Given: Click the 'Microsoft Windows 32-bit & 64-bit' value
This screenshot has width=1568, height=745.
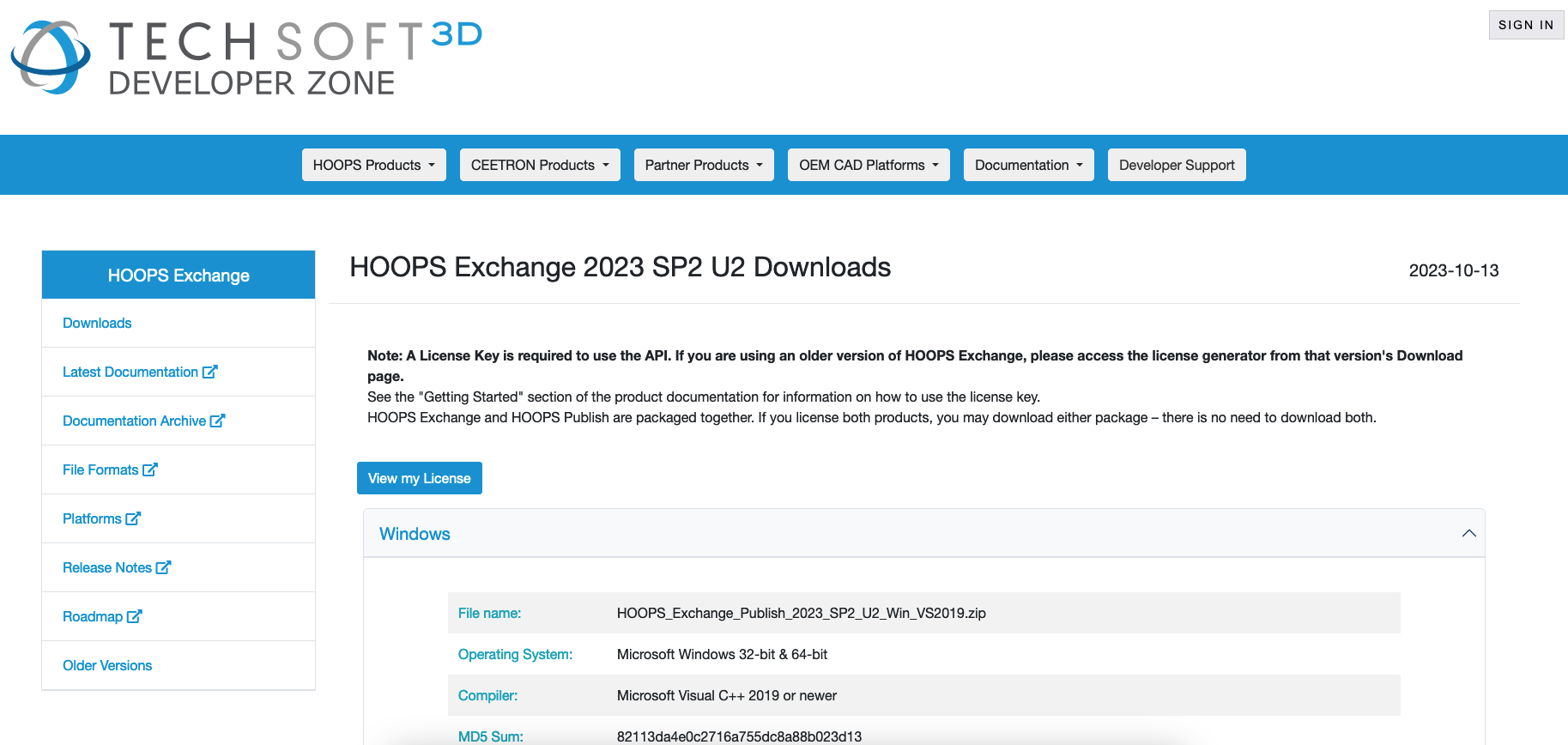Looking at the screenshot, I should coord(722,654).
